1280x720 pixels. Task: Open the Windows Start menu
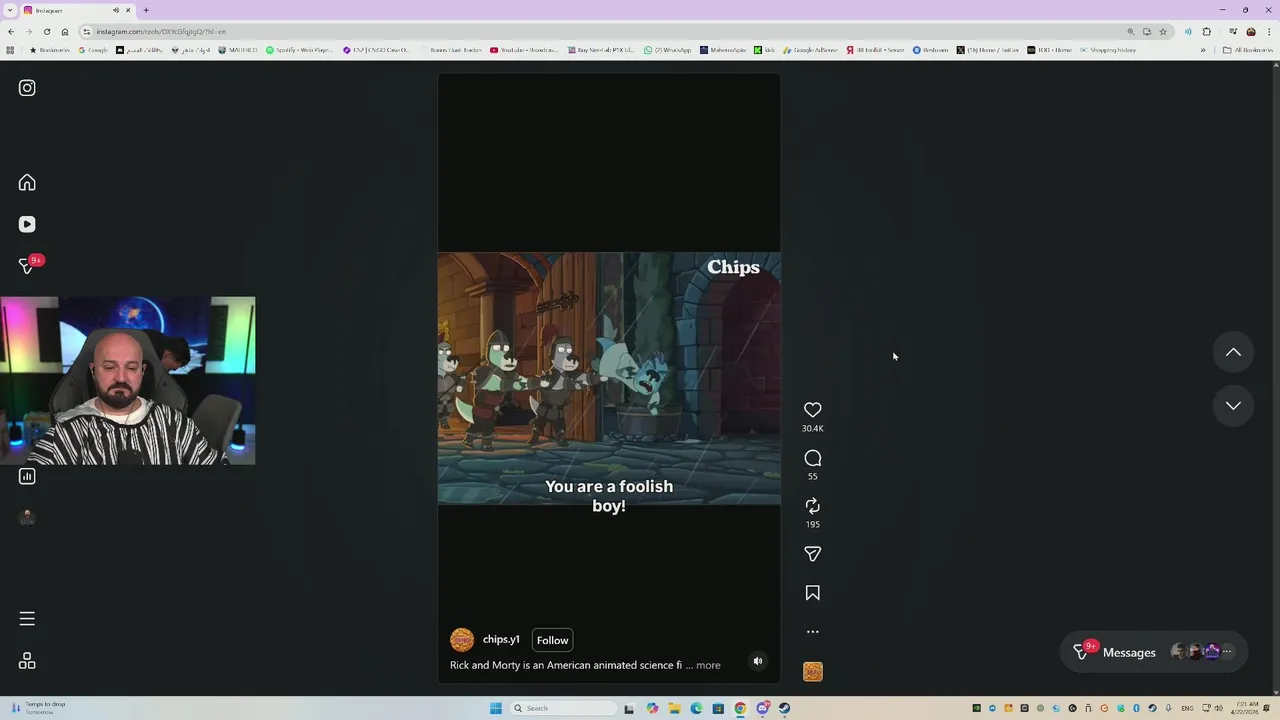[495, 708]
